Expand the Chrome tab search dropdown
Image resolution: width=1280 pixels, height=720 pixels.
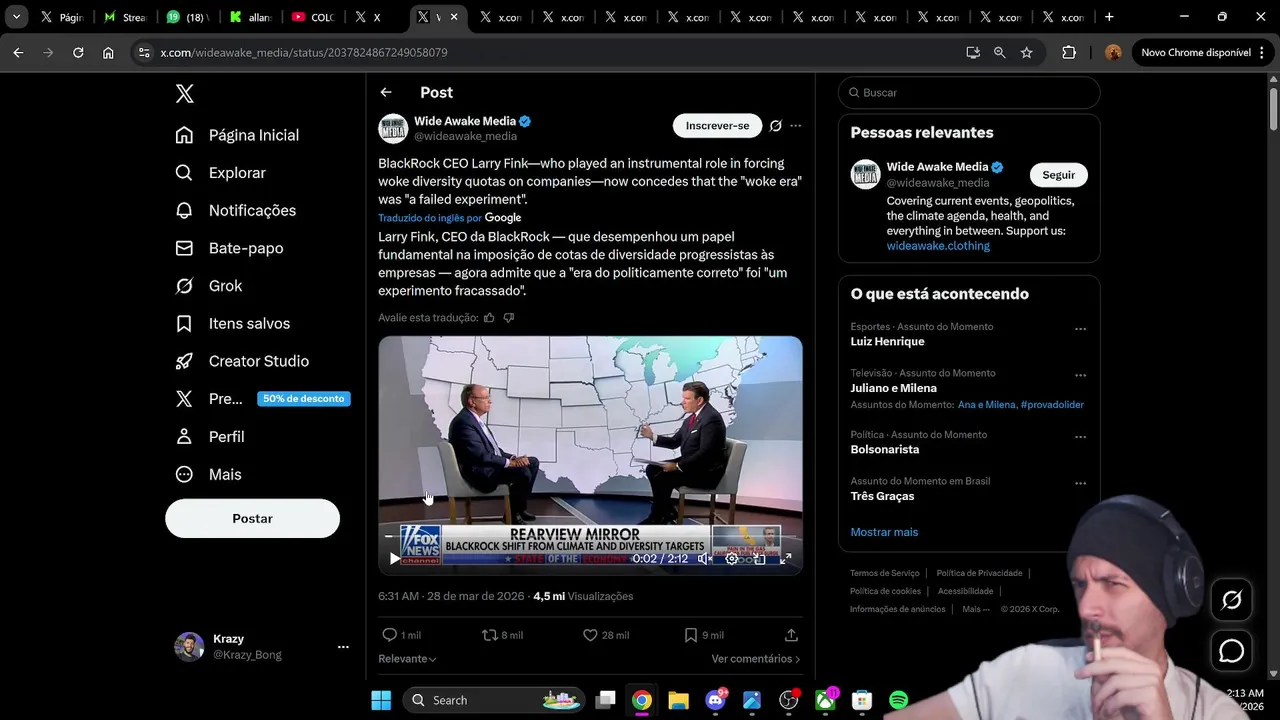tap(16, 17)
